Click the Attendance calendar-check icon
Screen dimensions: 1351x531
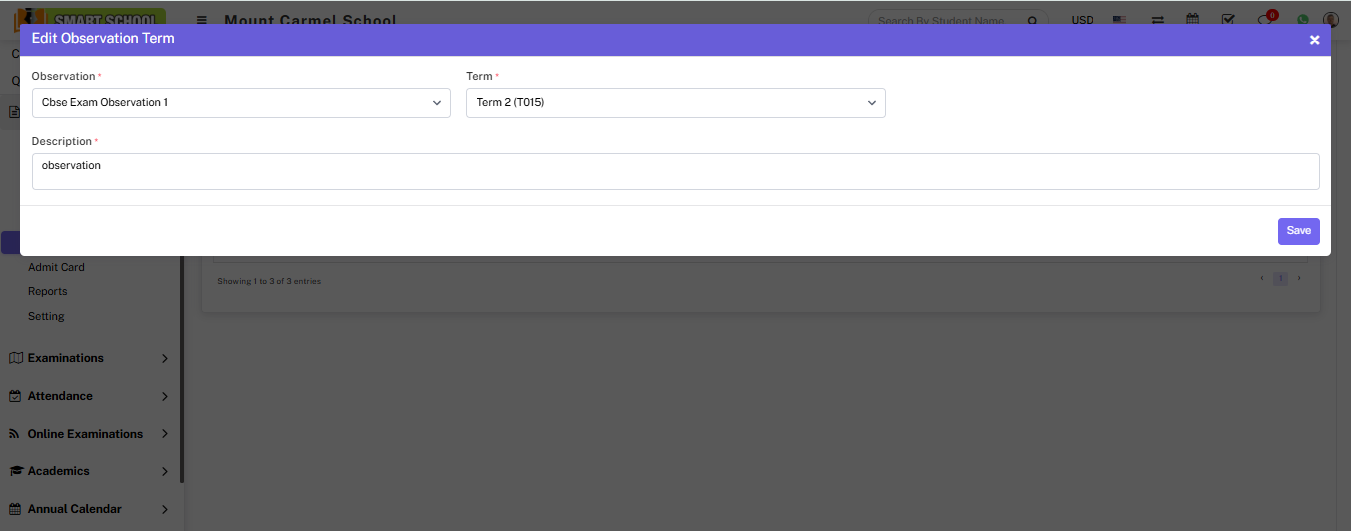point(15,396)
